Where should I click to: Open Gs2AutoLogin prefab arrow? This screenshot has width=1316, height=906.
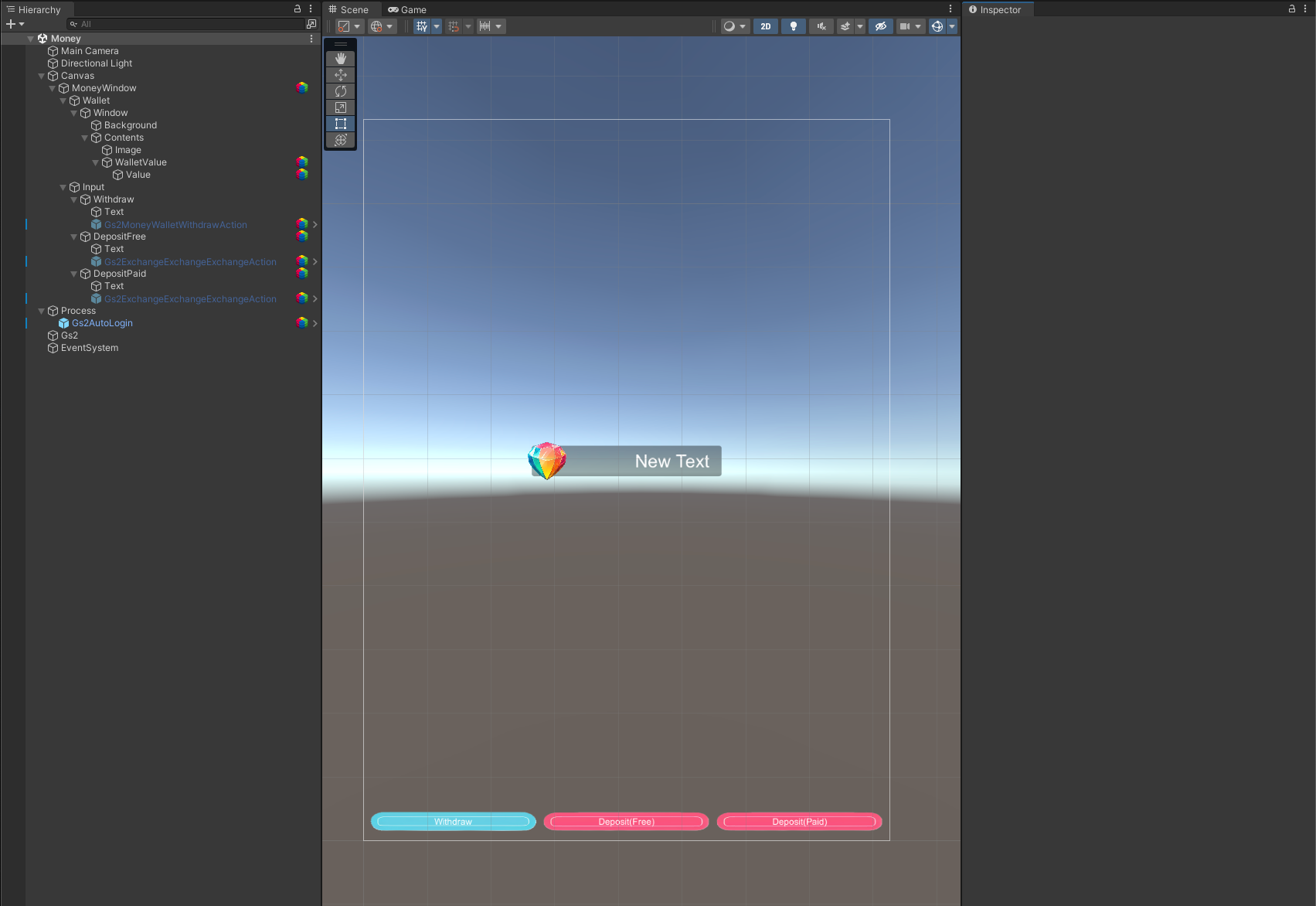pos(315,323)
